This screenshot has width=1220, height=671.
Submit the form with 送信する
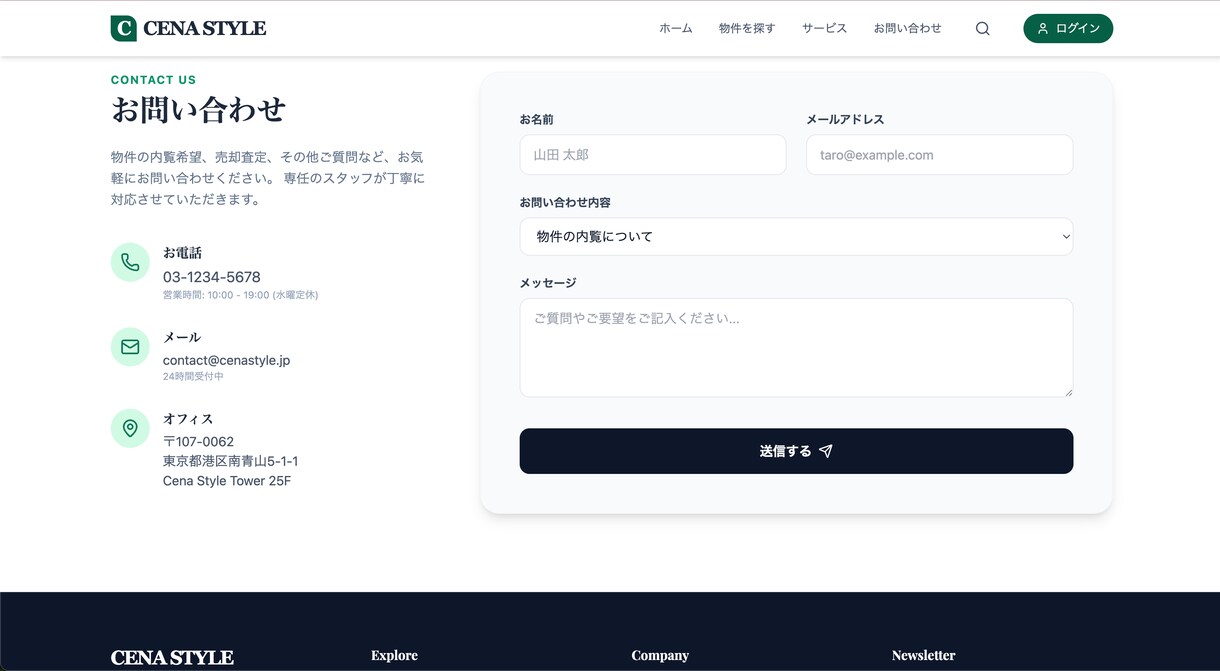(796, 451)
